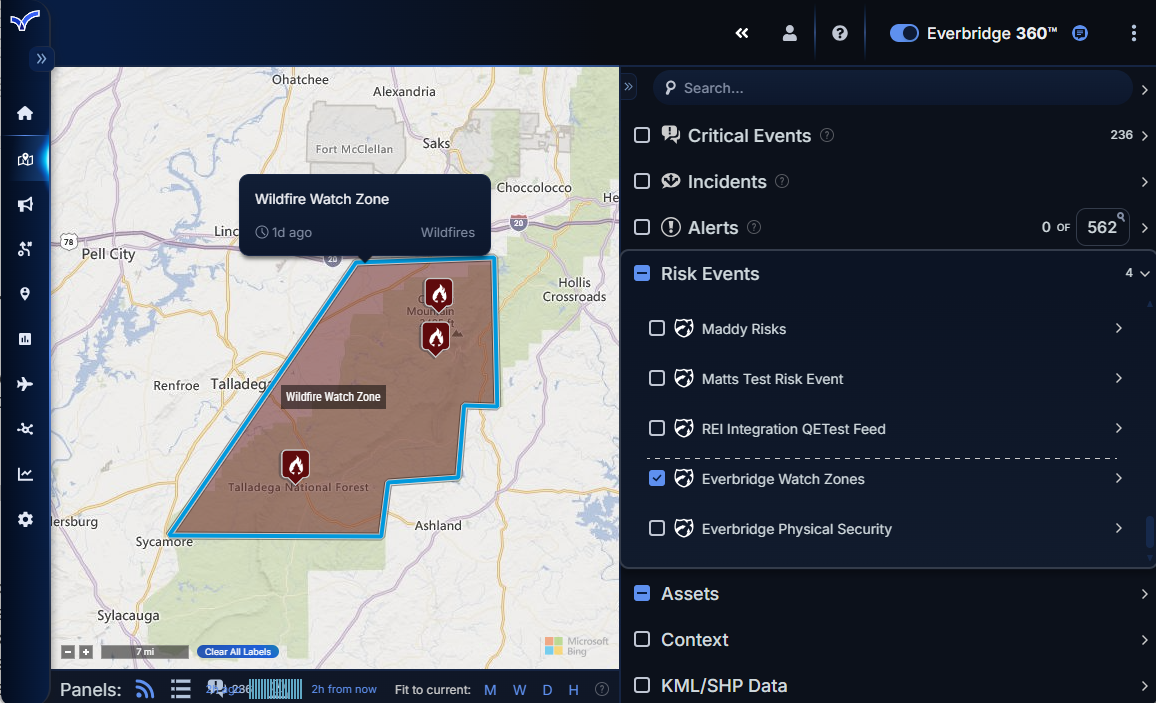Check the Context checkbox
The width and height of the screenshot is (1156, 703).
point(642,639)
